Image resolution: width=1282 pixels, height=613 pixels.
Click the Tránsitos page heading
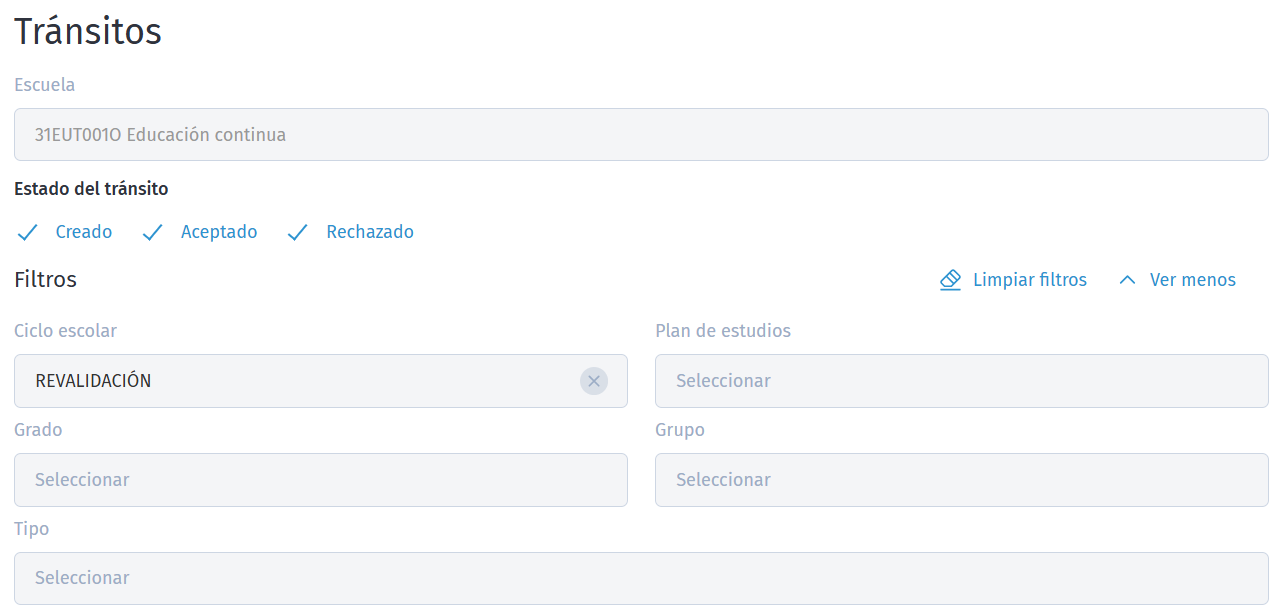tap(88, 32)
